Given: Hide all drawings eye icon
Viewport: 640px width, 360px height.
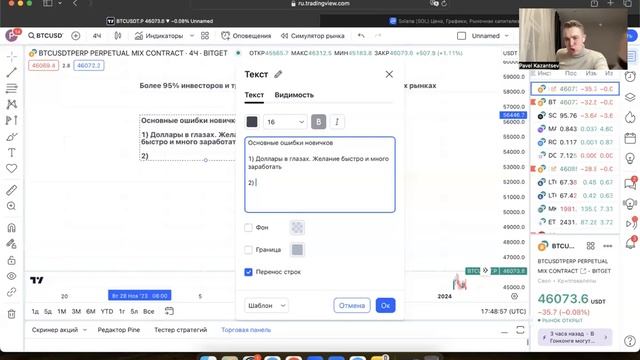Looking at the screenshot, I should (11, 276).
